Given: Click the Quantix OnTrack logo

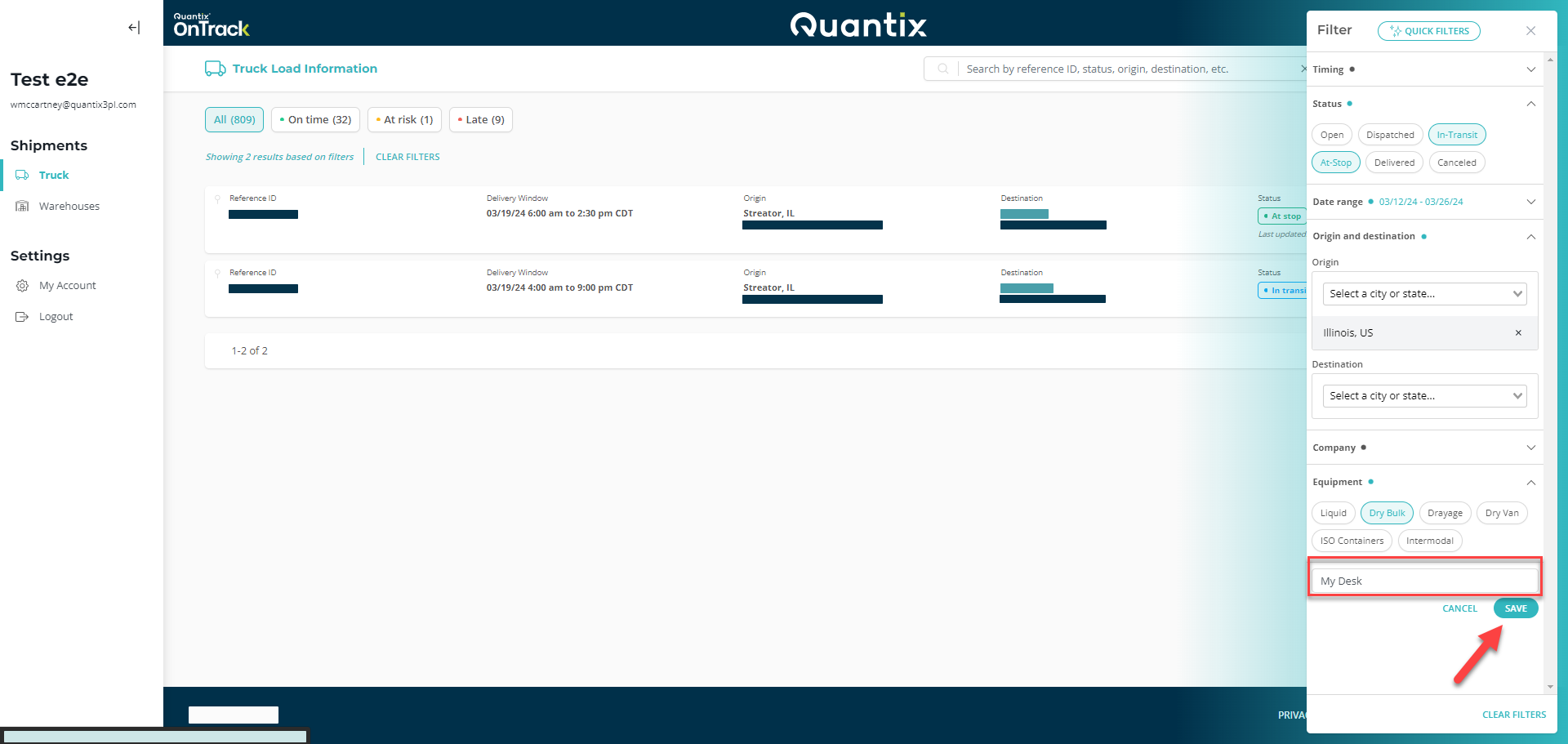Looking at the screenshot, I should (212, 25).
